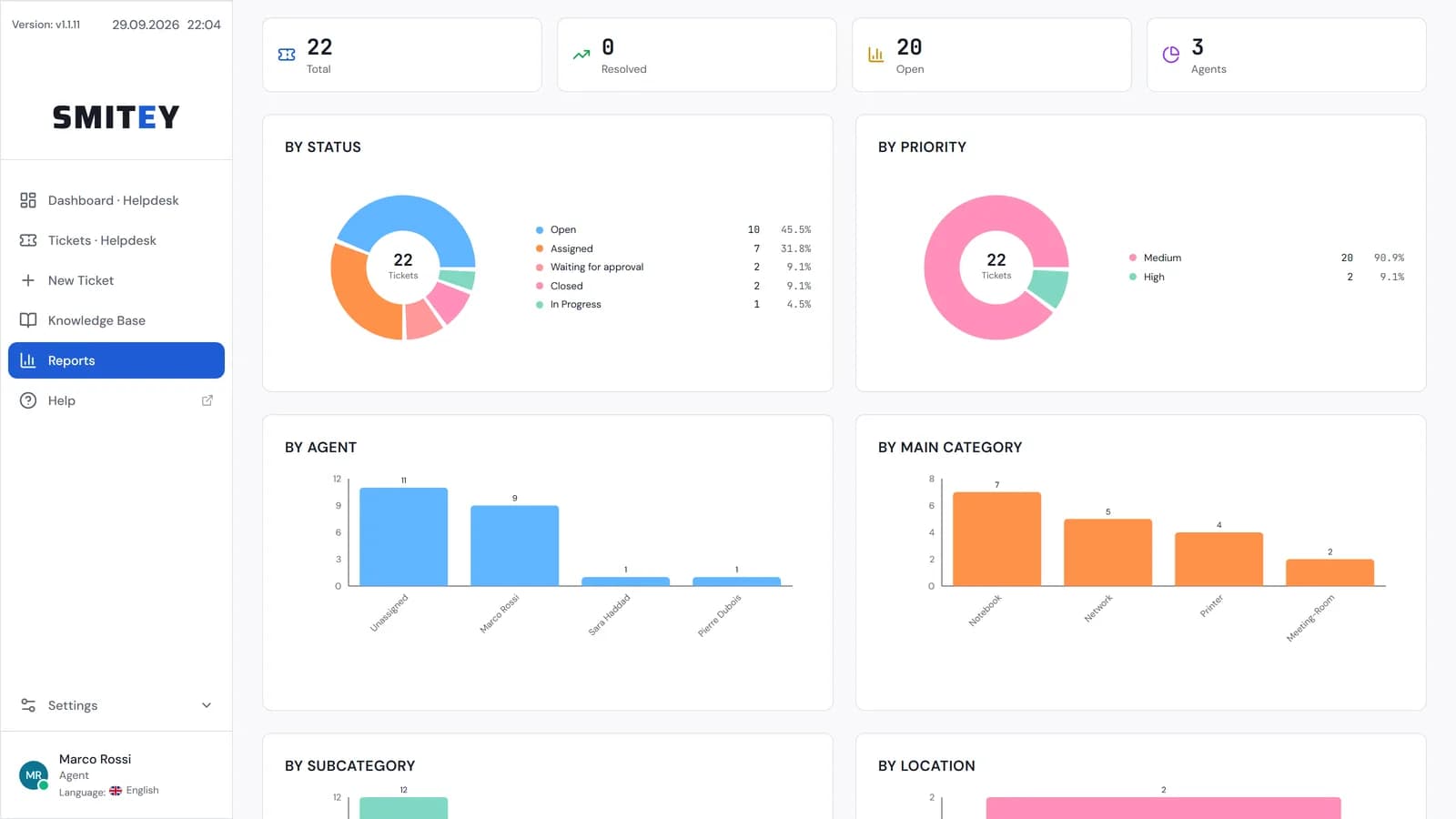The height and width of the screenshot is (819, 1456).
Task: Click the 'Closed' legend entry
Action: pyautogui.click(x=566, y=286)
